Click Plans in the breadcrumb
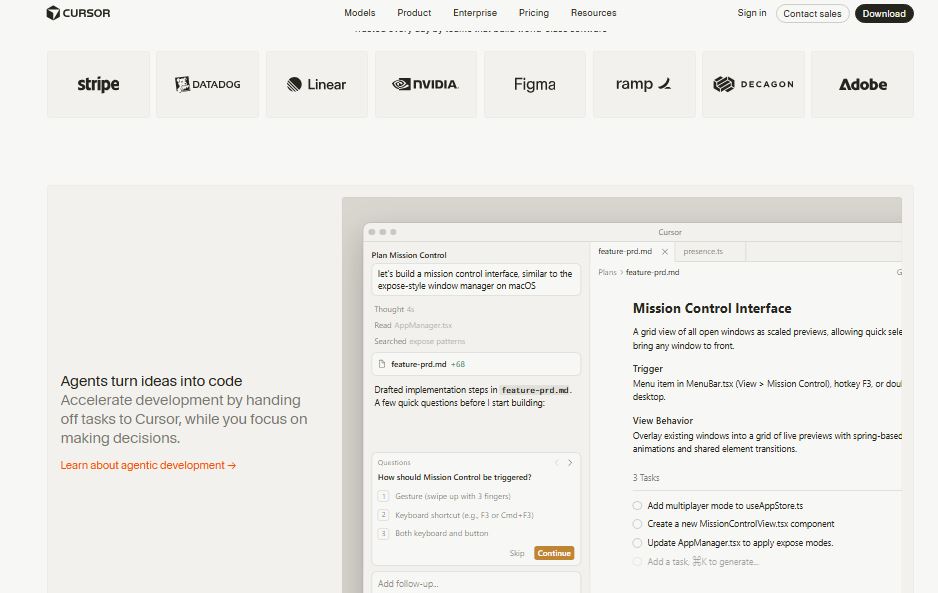This screenshot has width=938, height=593. pos(607,272)
